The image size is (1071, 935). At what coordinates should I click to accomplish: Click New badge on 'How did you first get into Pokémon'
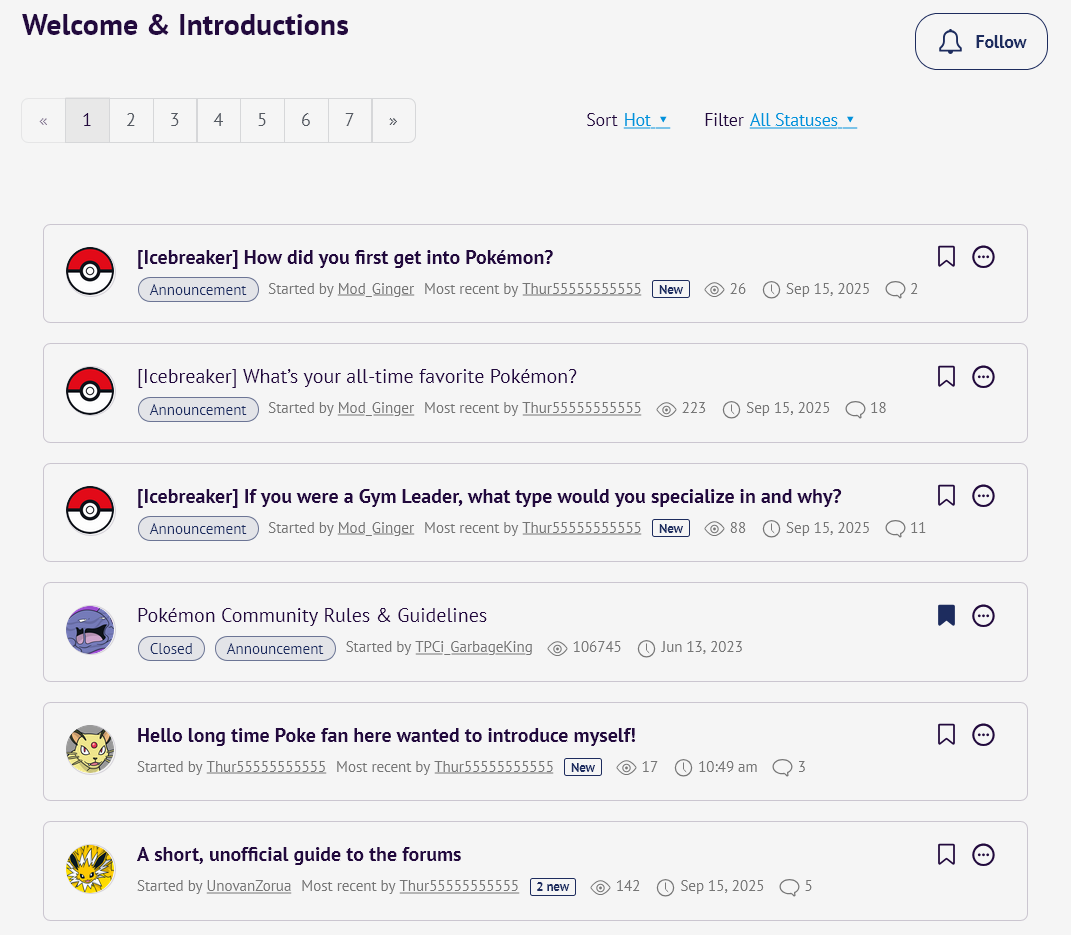point(671,290)
